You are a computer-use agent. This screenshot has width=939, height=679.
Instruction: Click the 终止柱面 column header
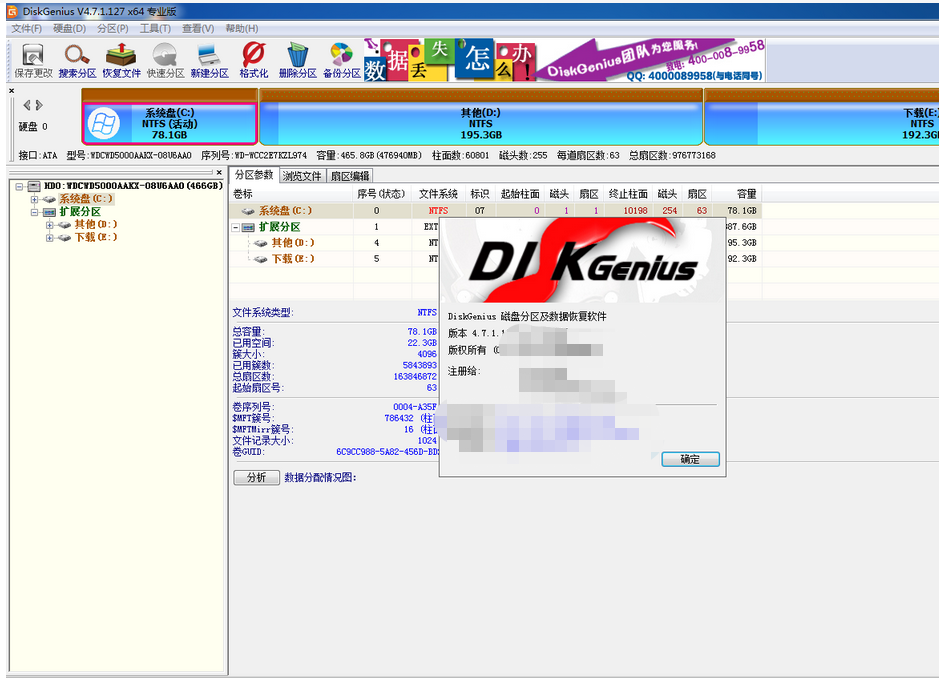(628, 194)
